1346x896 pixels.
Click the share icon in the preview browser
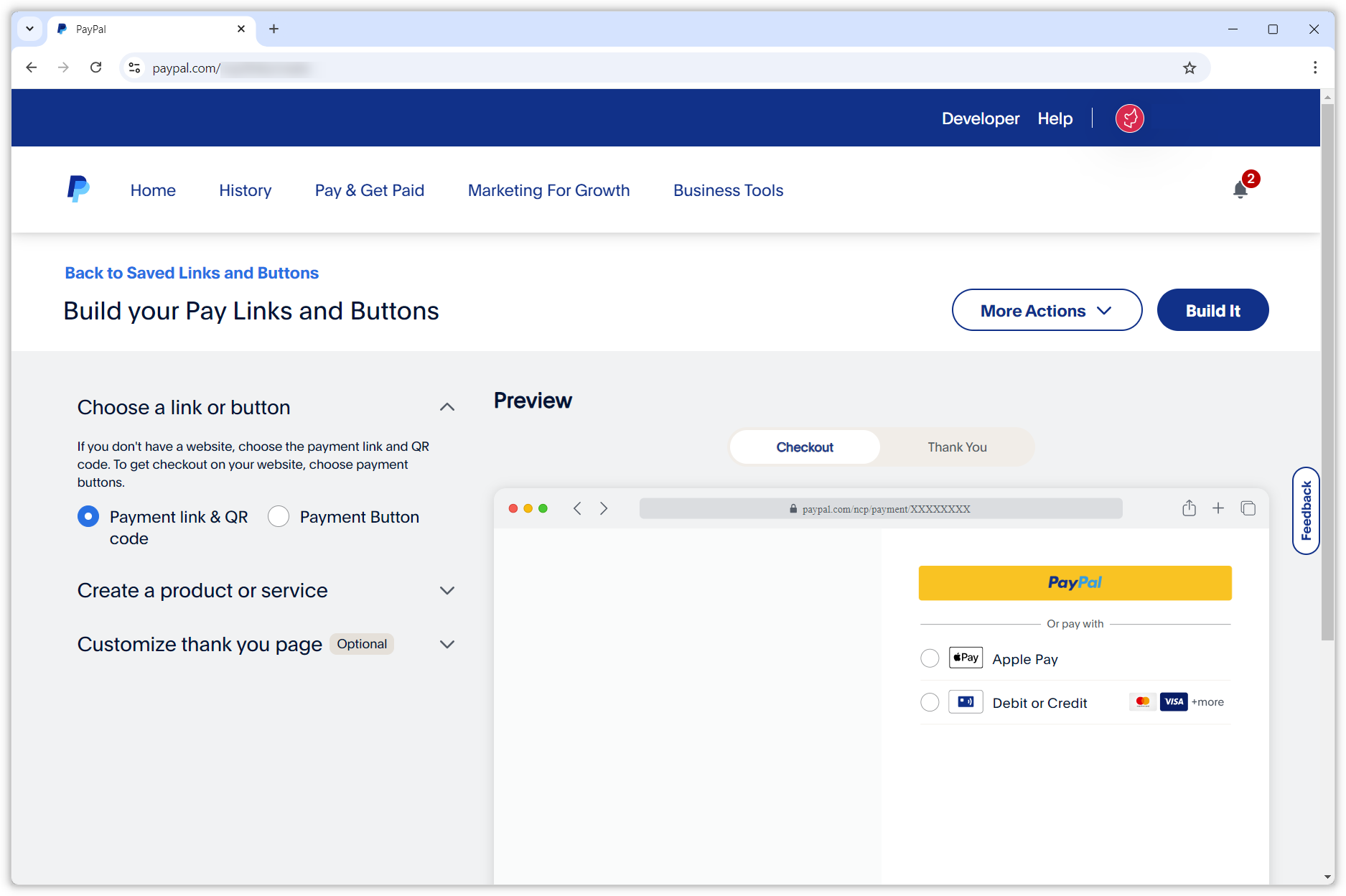(x=1188, y=508)
